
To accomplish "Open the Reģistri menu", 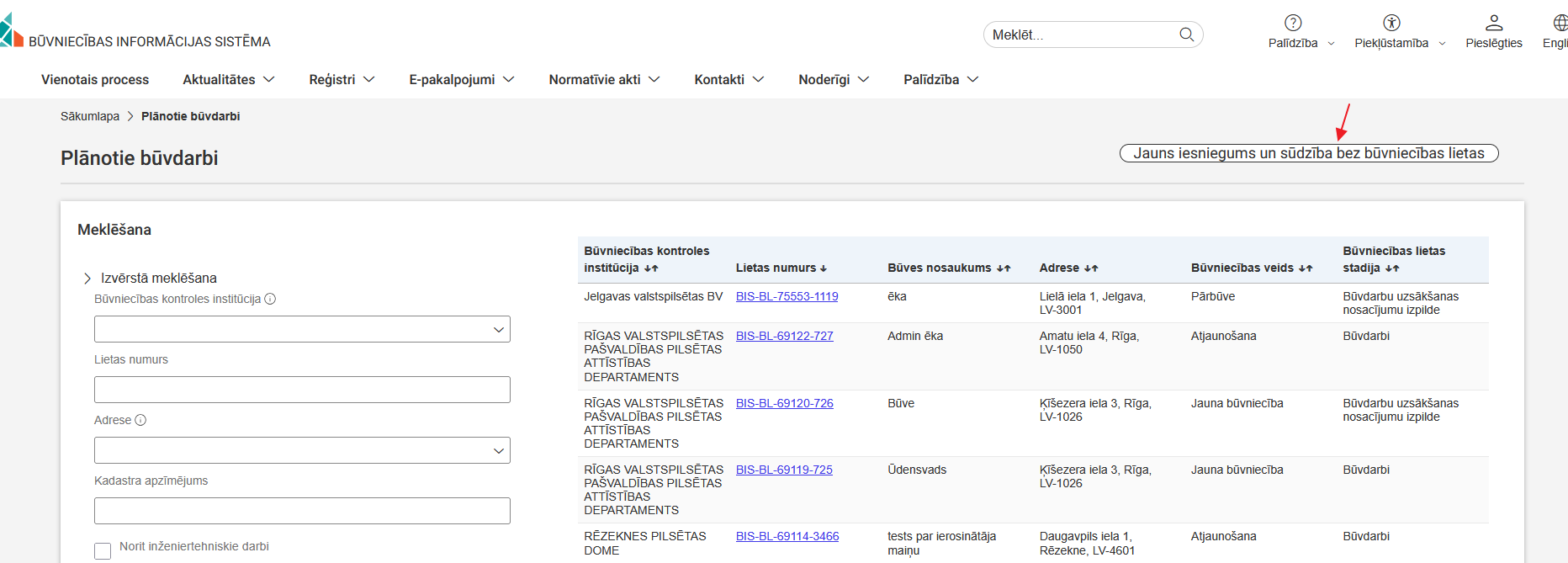I will (342, 79).
